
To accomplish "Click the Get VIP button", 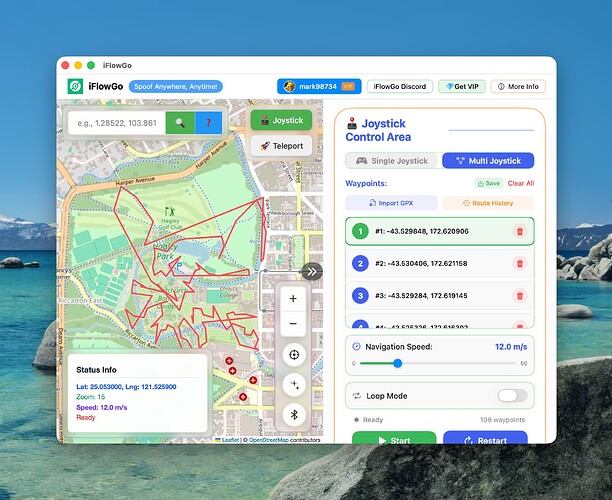I will tap(462, 86).
